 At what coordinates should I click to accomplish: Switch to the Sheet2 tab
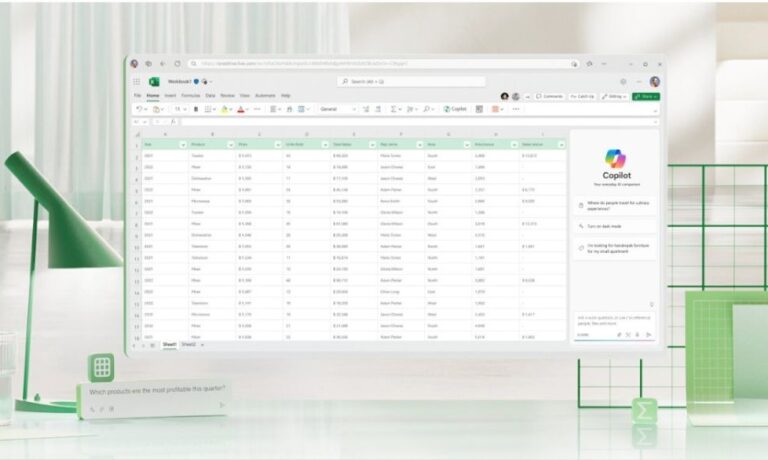tap(188, 344)
